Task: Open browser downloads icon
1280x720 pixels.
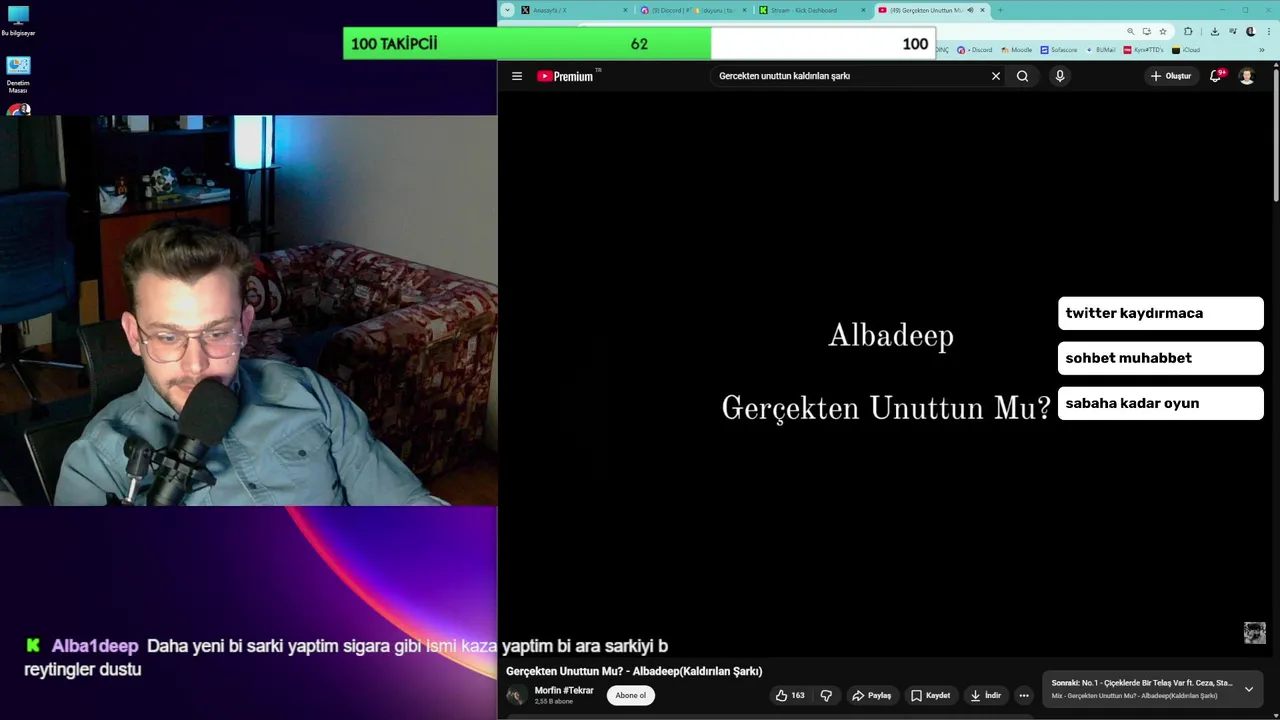Action: click(x=1214, y=31)
